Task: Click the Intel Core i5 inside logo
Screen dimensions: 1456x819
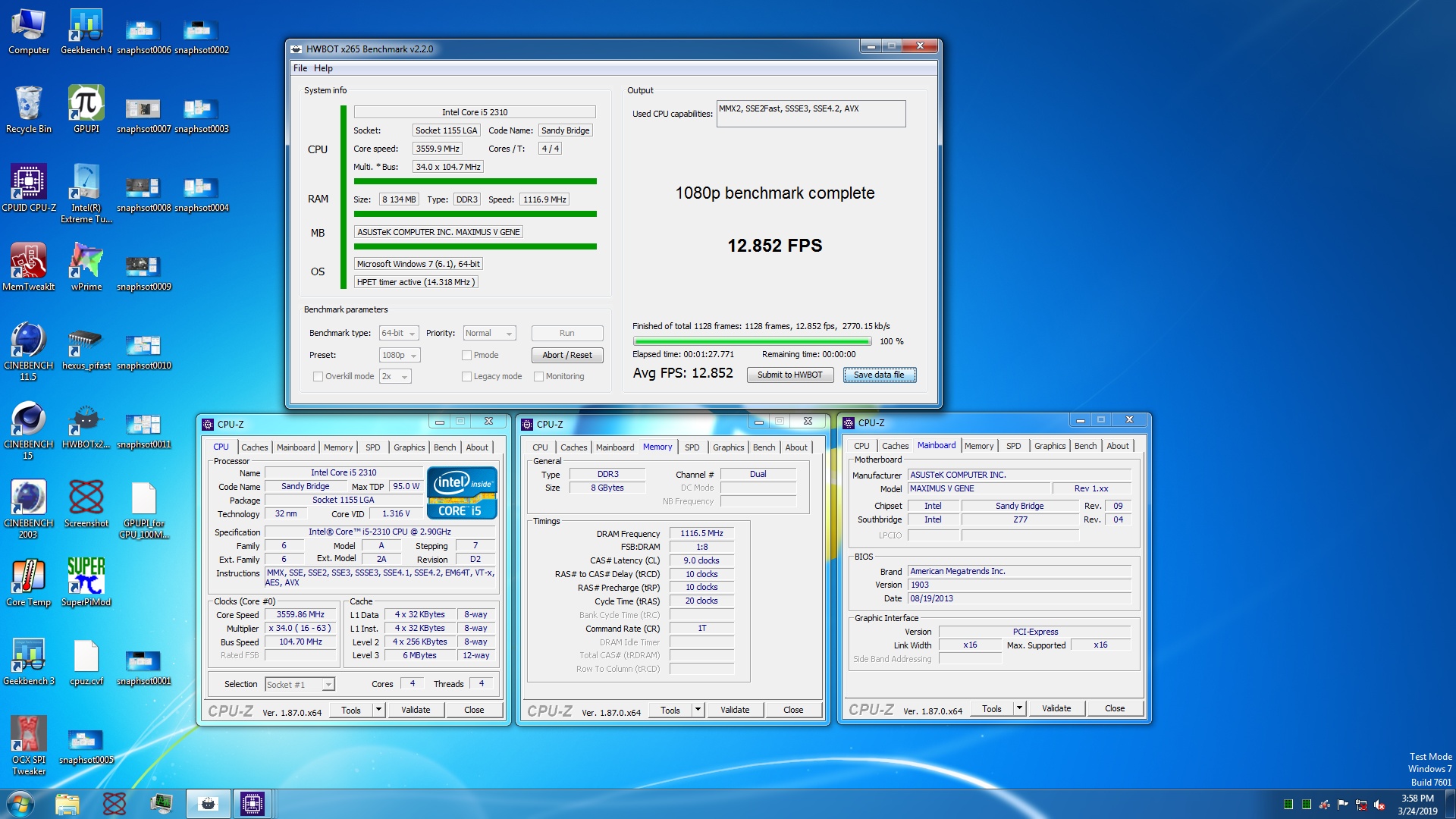Action: point(462,493)
